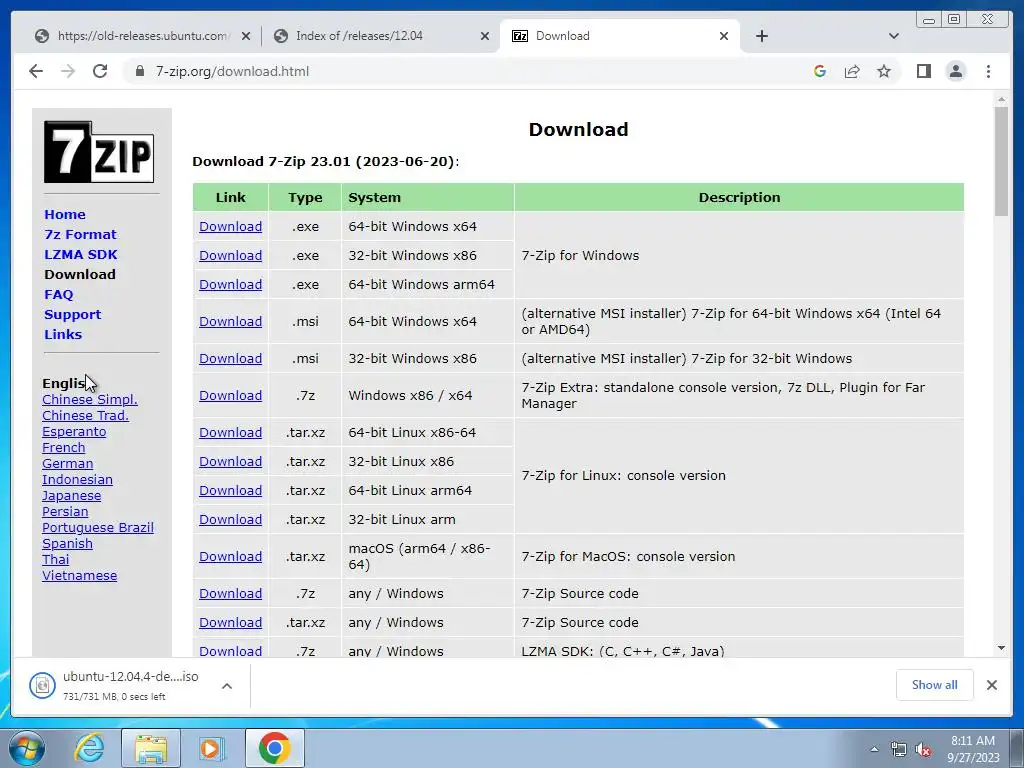
Task: Click Show all downloads button
Action: coord(935,685)
